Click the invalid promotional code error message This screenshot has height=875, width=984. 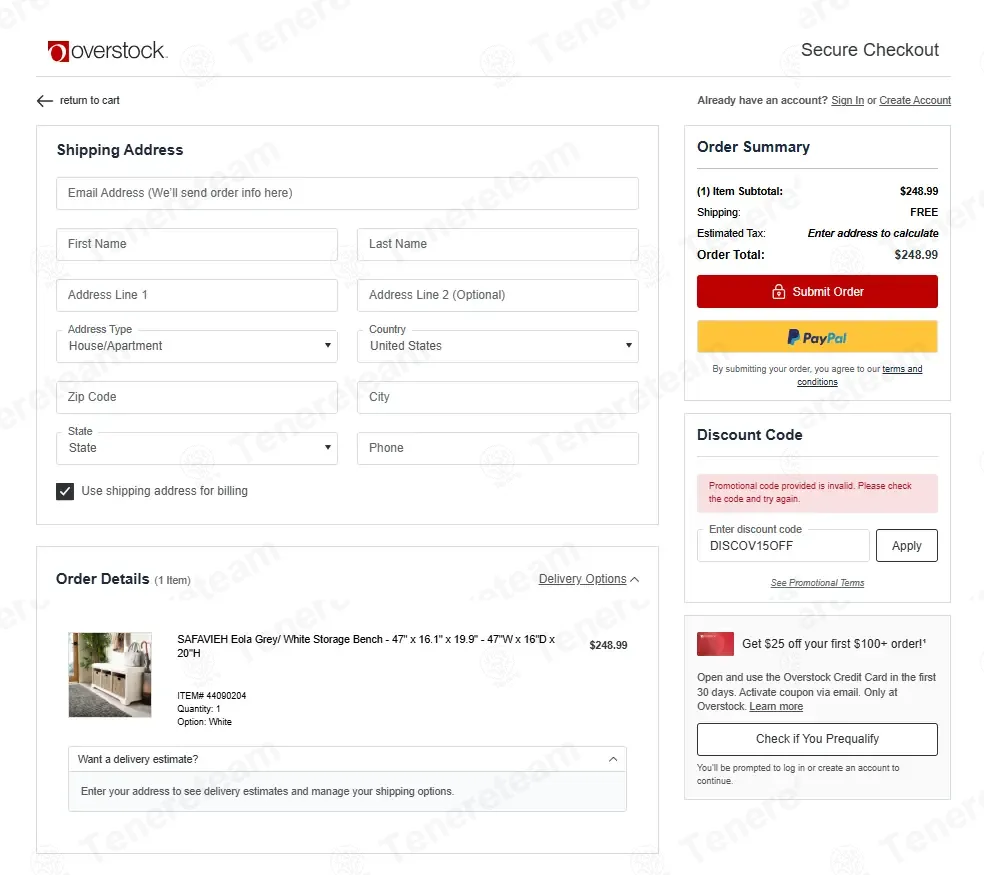(x=817, y=493)
